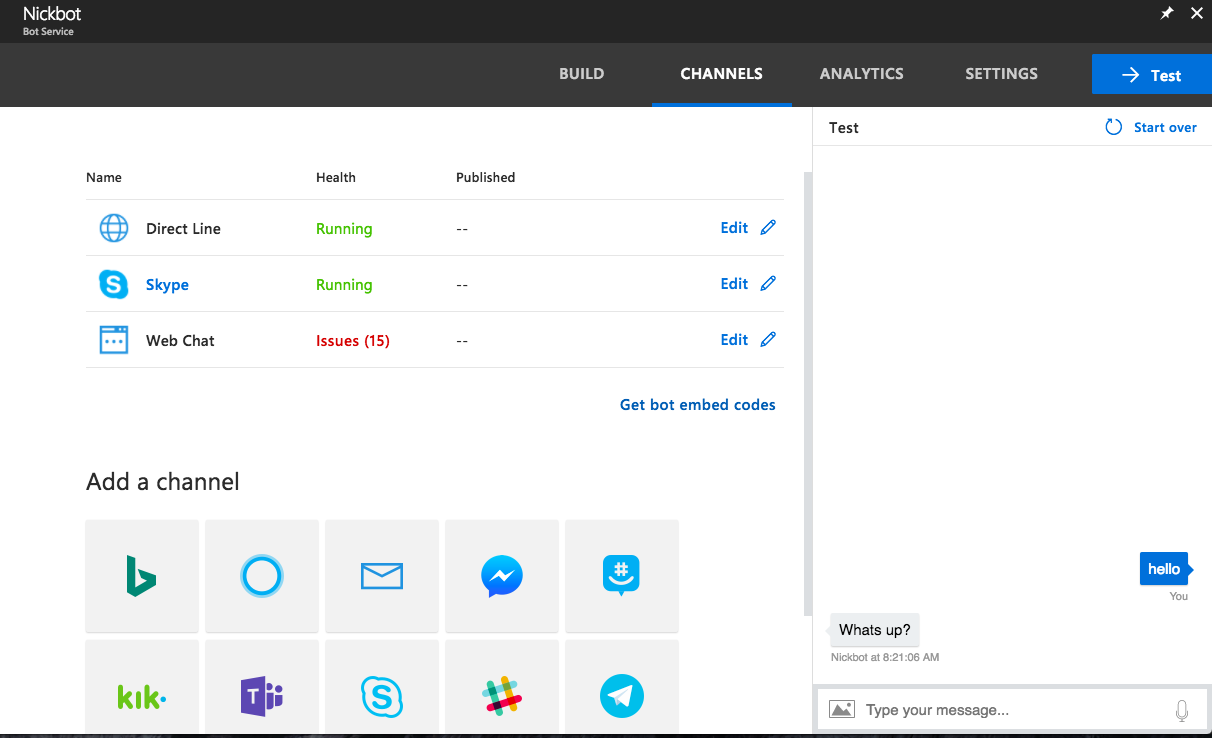Pin the Nickbot blade
Viewport: 1212px width, 738px height.
pyautogui.click(x=1166, y=13)
